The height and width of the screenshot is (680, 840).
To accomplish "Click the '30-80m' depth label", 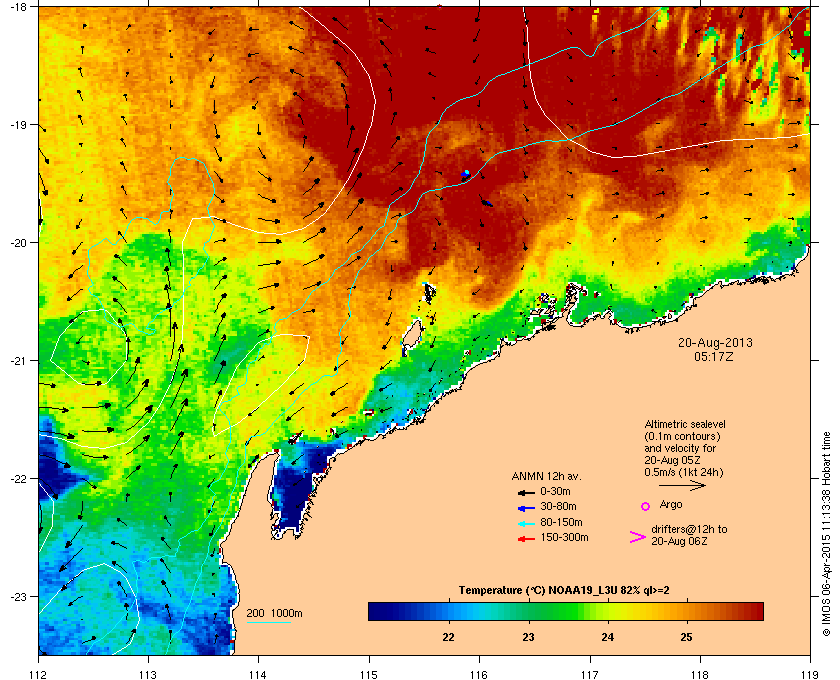I will pos(558,506).
